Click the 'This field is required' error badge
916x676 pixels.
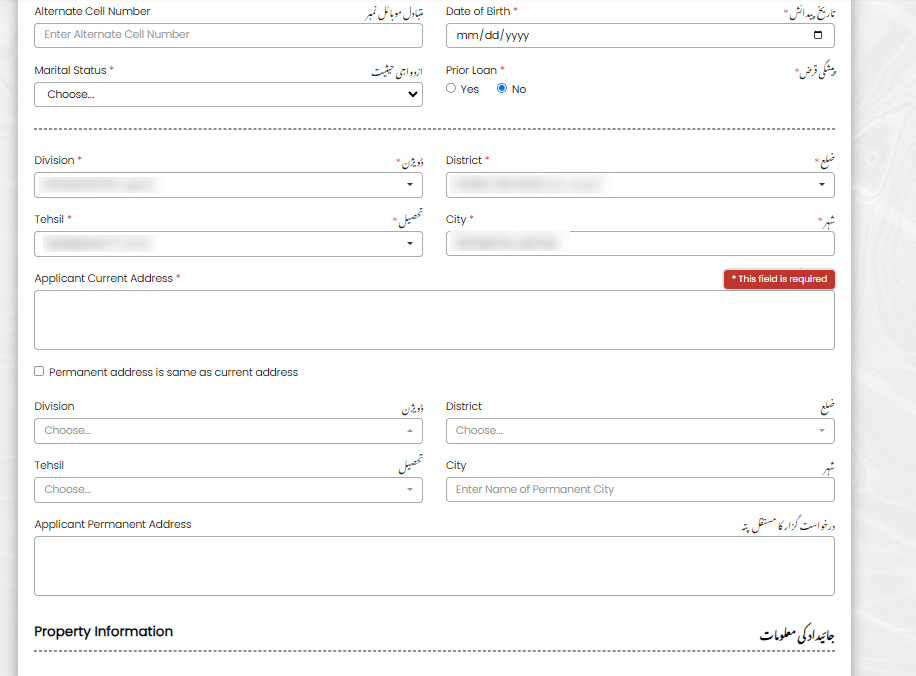coord(779,279)
